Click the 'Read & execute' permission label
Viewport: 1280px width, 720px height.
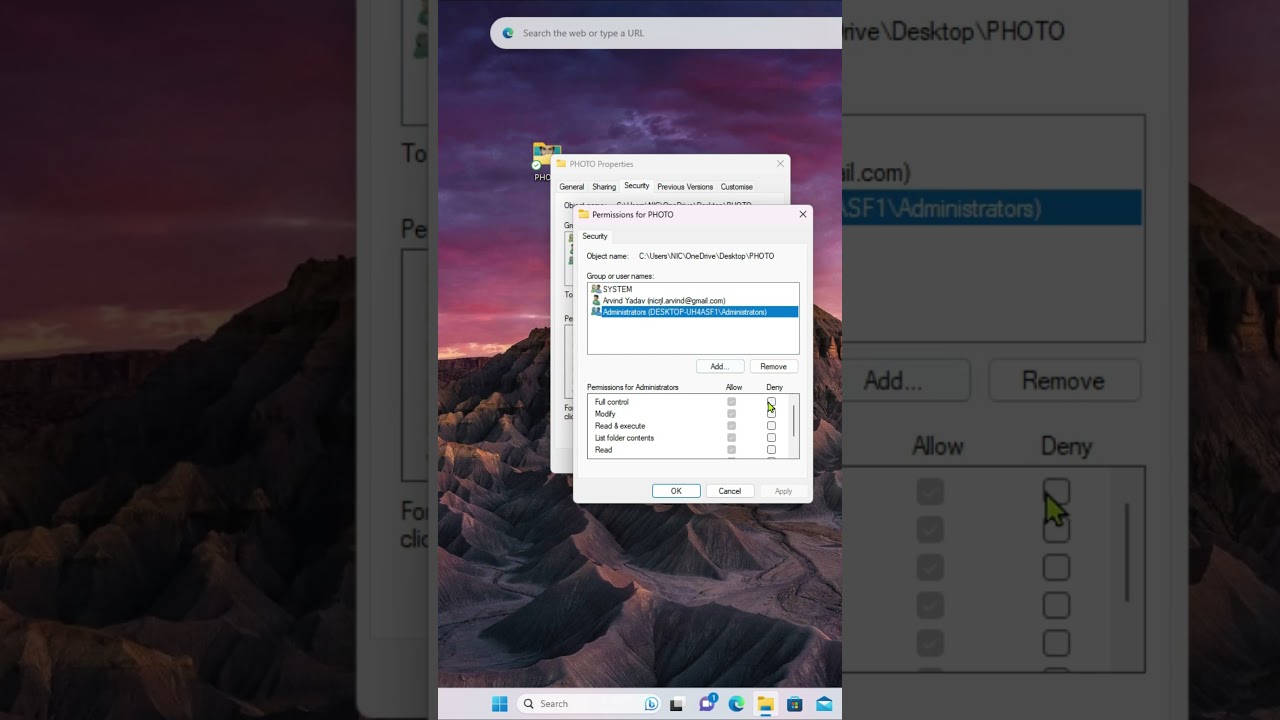tap(620, 426)
